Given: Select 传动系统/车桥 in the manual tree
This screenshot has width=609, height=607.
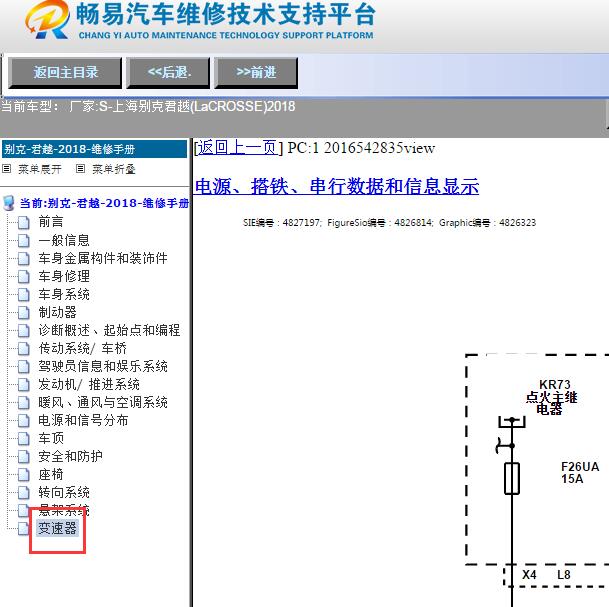Looking at the screenshot, I should tap(82, 348).
